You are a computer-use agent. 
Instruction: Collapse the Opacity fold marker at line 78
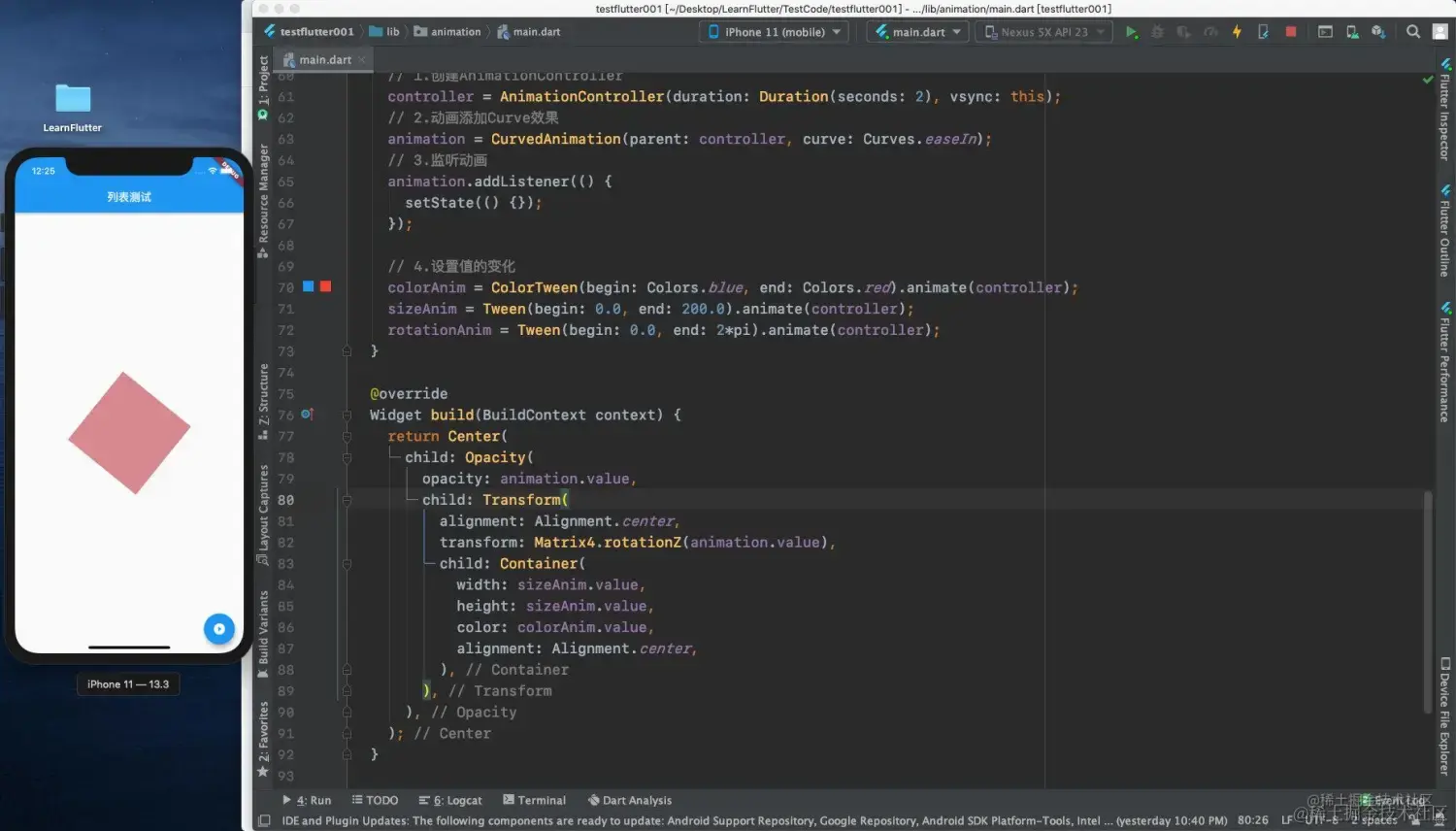pyautogui.click(x=347, y=457)
